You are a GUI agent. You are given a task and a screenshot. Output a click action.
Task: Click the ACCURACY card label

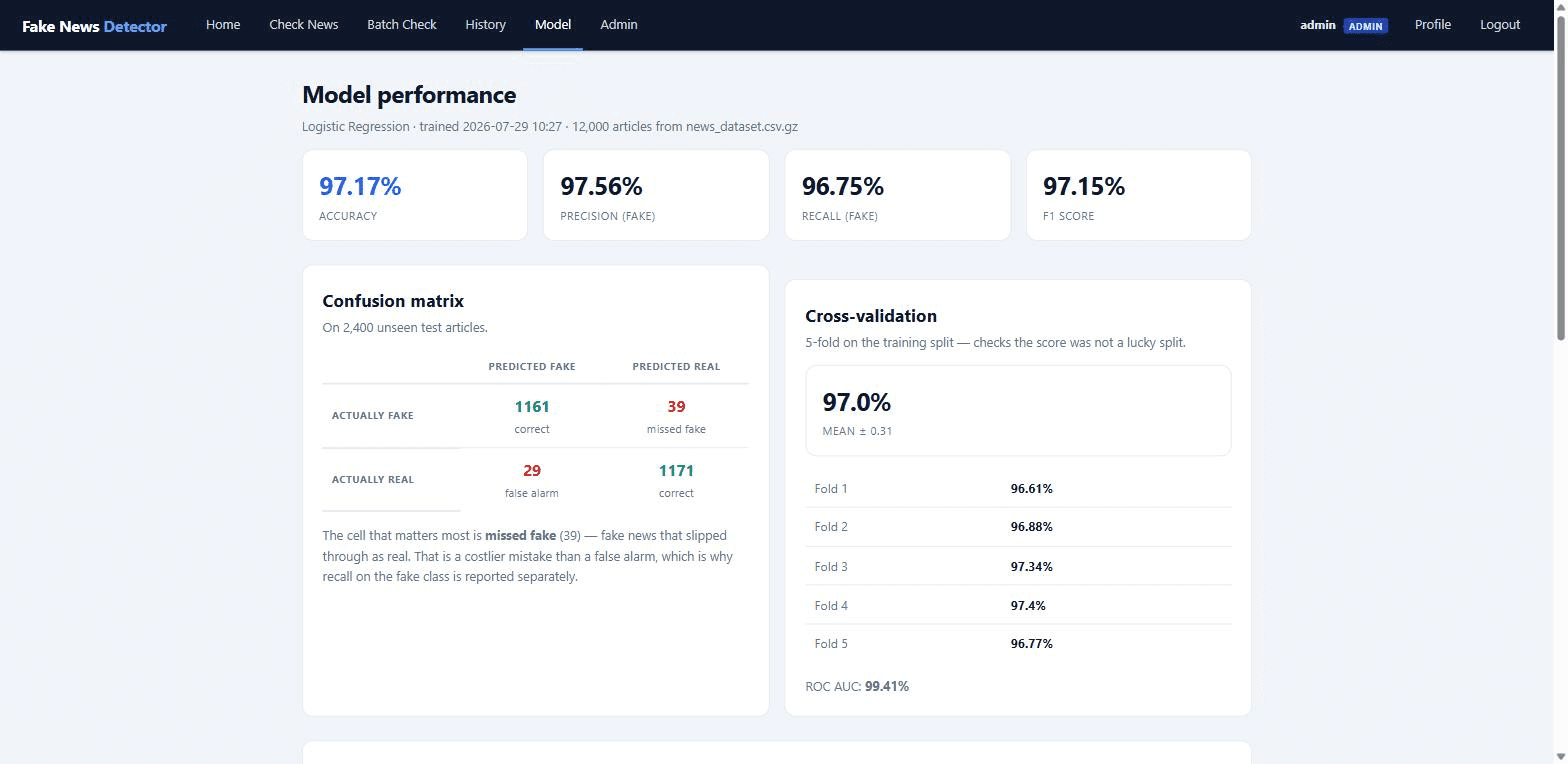coord(348,216)
